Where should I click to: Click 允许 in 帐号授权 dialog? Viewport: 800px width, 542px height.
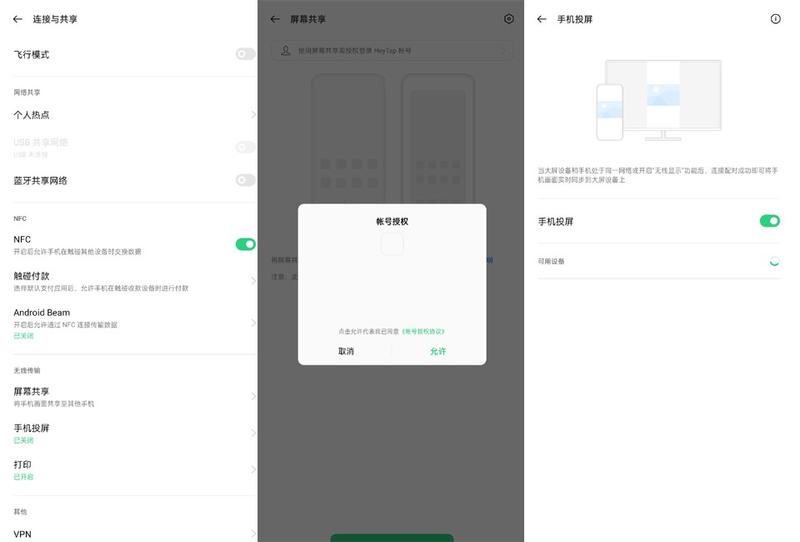438,351
